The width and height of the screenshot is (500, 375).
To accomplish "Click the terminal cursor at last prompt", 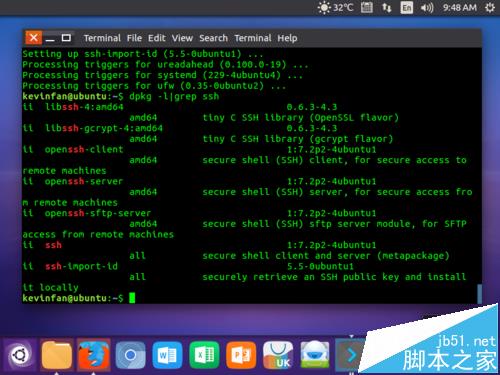I will pos(132,298).
